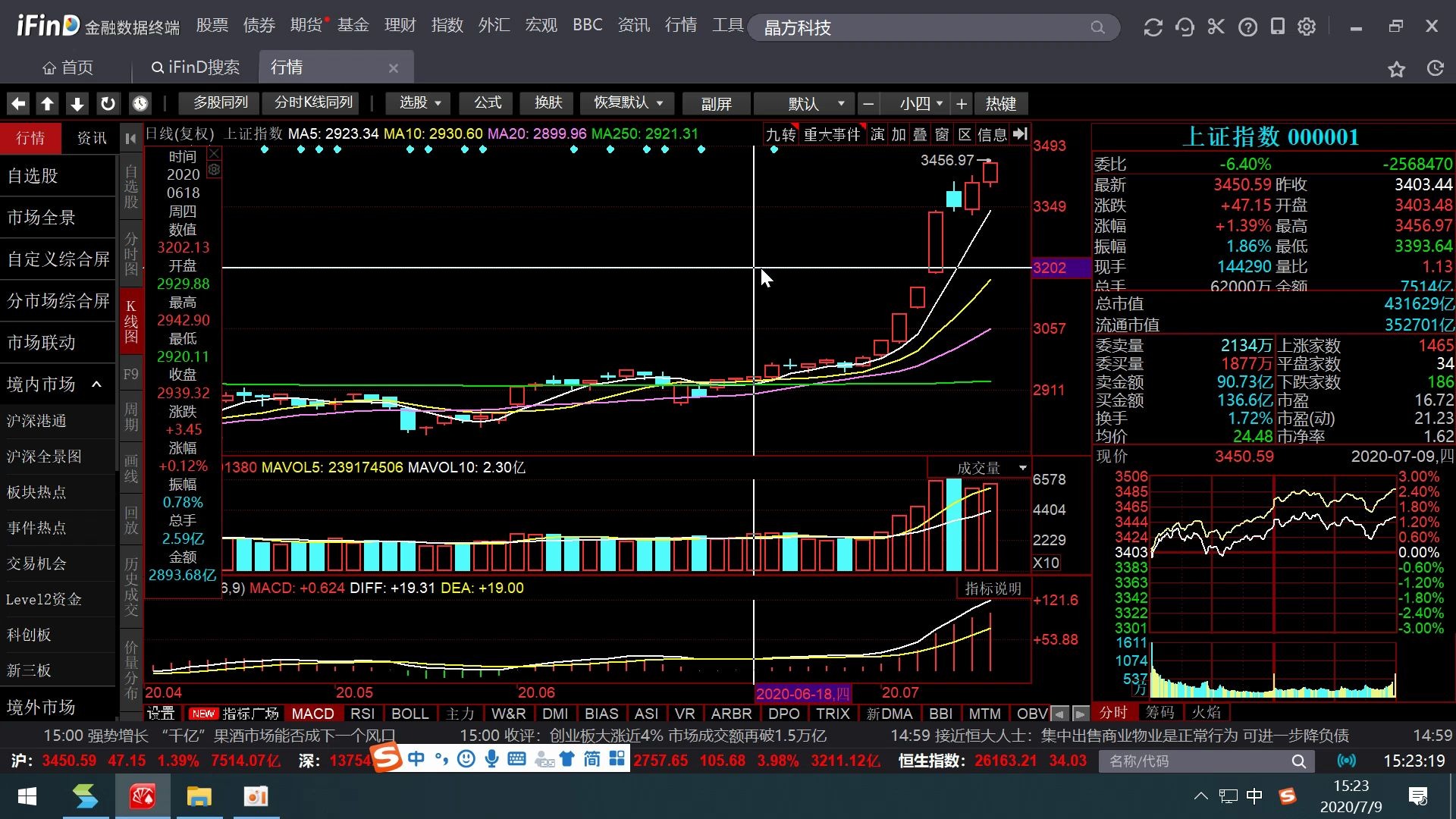Click the top search field containing 晶方科技
1456x819 pixels.
(933, 28)
